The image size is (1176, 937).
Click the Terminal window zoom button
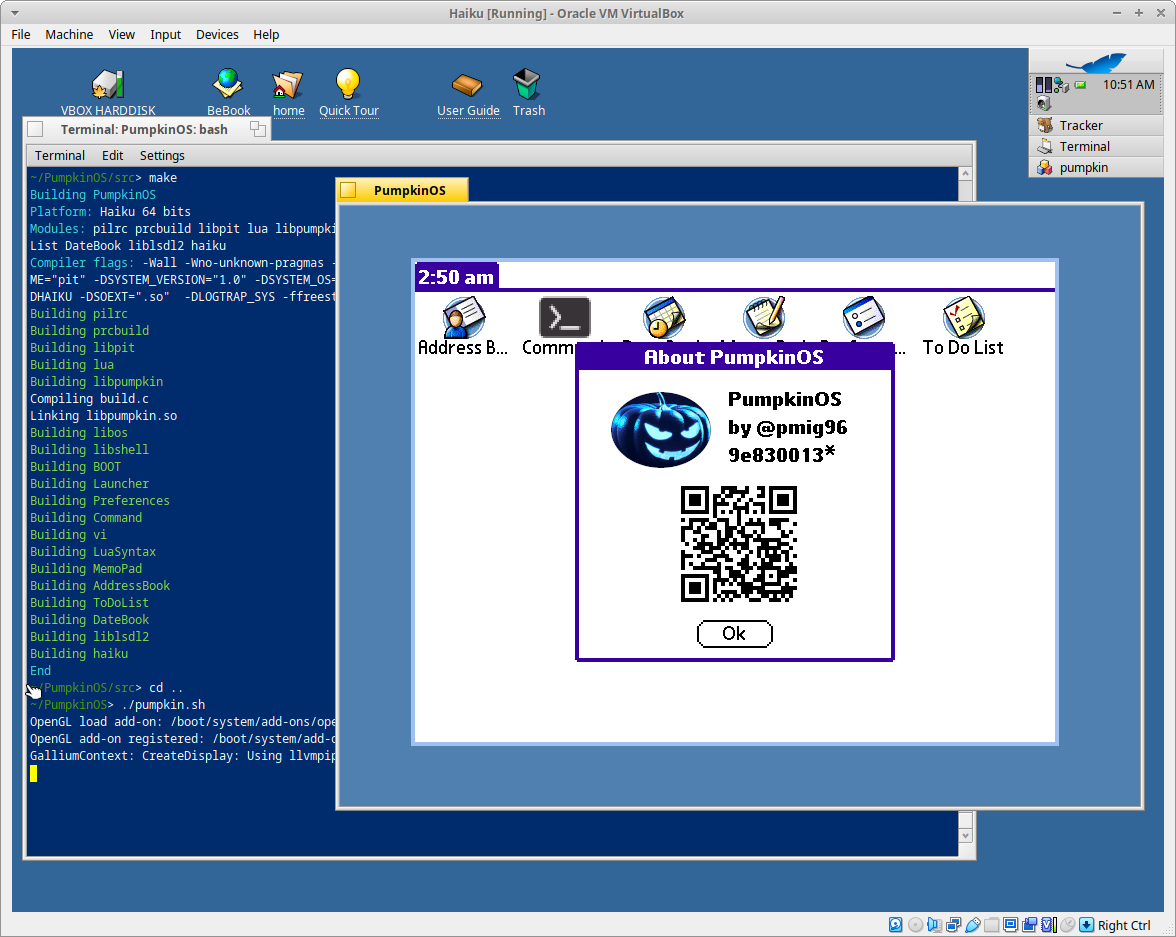pyautogui.click(x=258, y=129)
